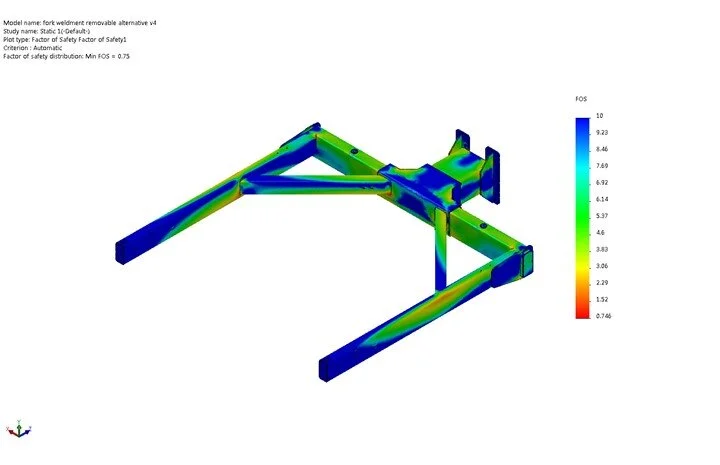The width and height of the screenshot is (720, 465).
Task: Click legend value '6.14'
Action: click(x=602, y=199)
